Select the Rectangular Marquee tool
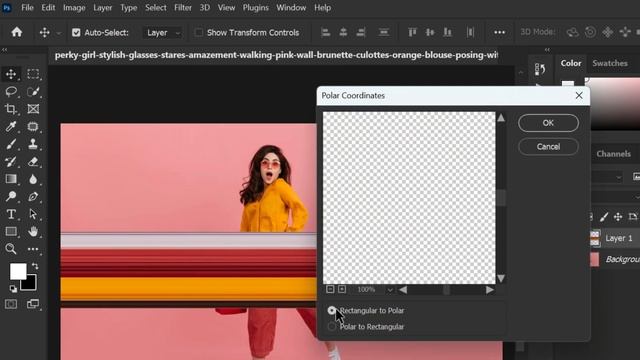 coord(33,74)
